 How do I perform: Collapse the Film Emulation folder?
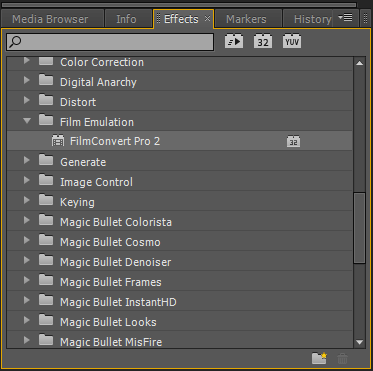pyautogui.click(x=27, y=121)
